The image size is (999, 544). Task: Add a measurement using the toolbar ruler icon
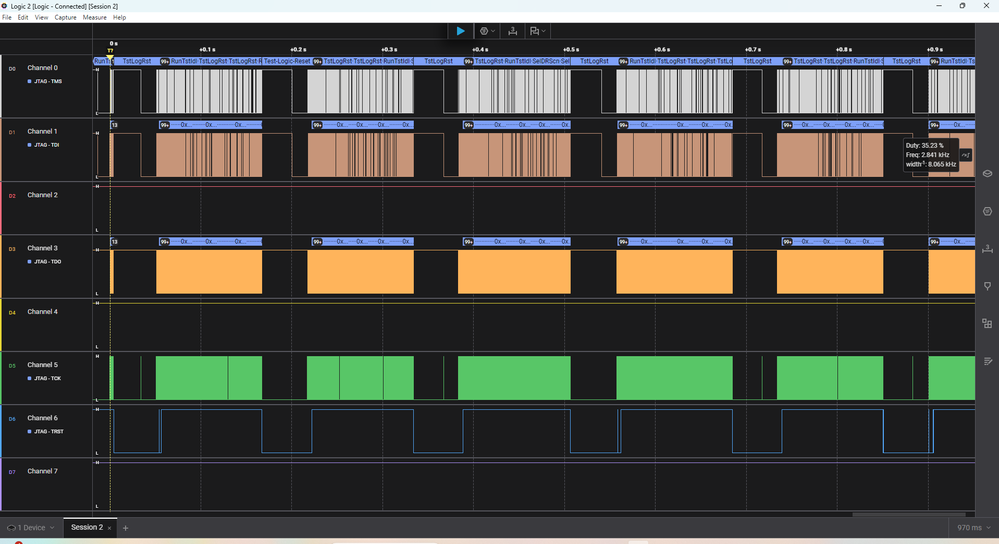512,31
